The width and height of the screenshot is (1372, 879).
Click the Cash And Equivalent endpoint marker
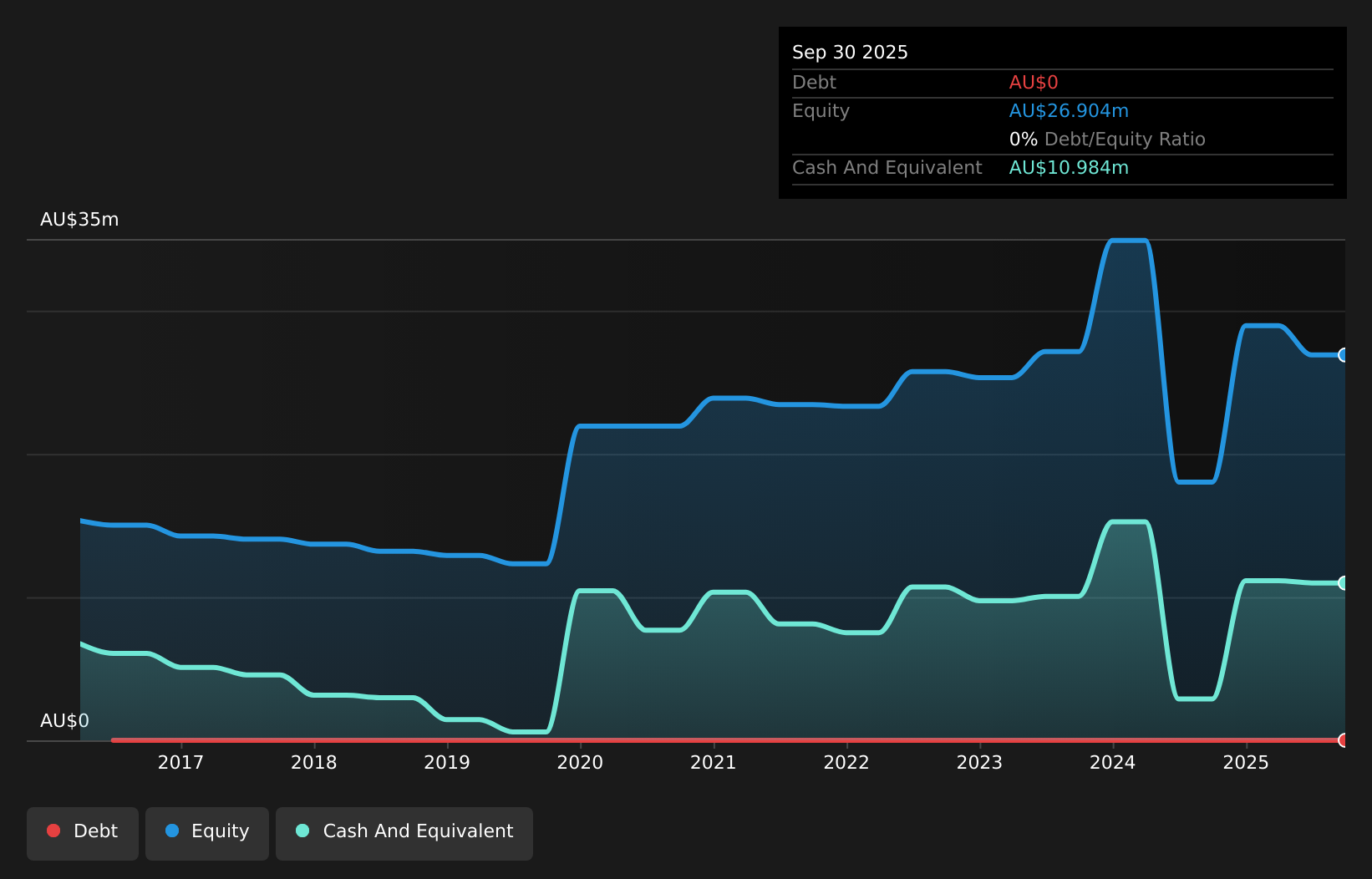[x=1344, y=583]
